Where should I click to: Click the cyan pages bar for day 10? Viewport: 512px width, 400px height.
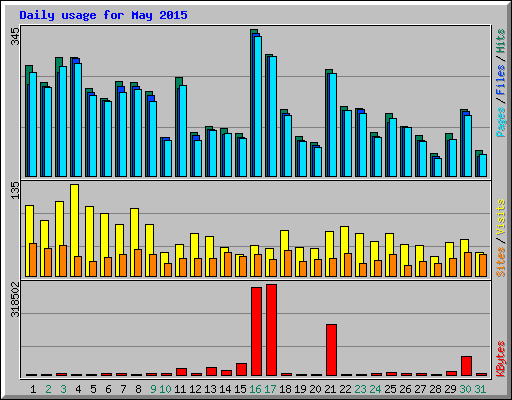[x=168, y=158]
